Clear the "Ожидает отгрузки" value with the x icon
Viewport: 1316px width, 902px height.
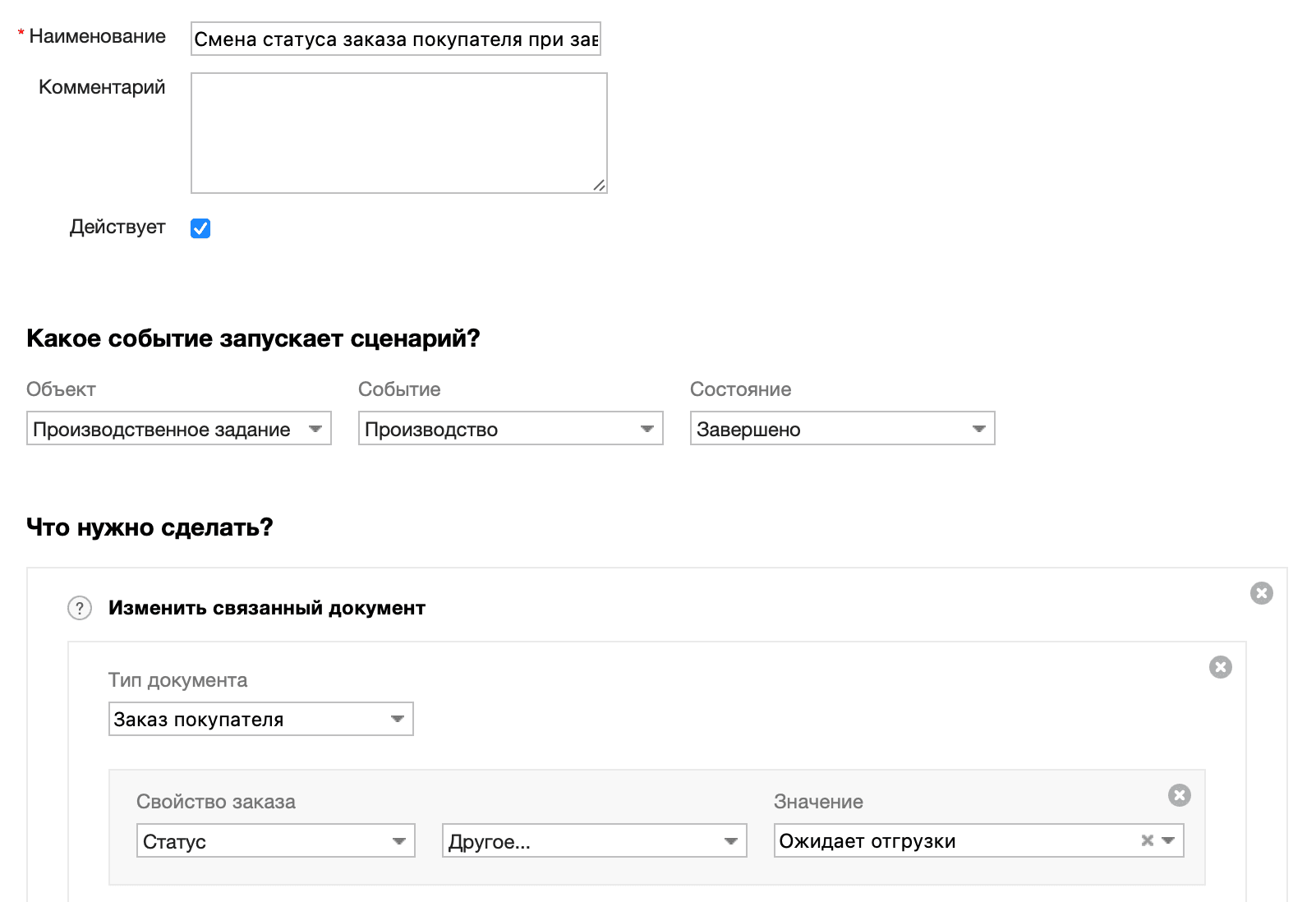1145,840
